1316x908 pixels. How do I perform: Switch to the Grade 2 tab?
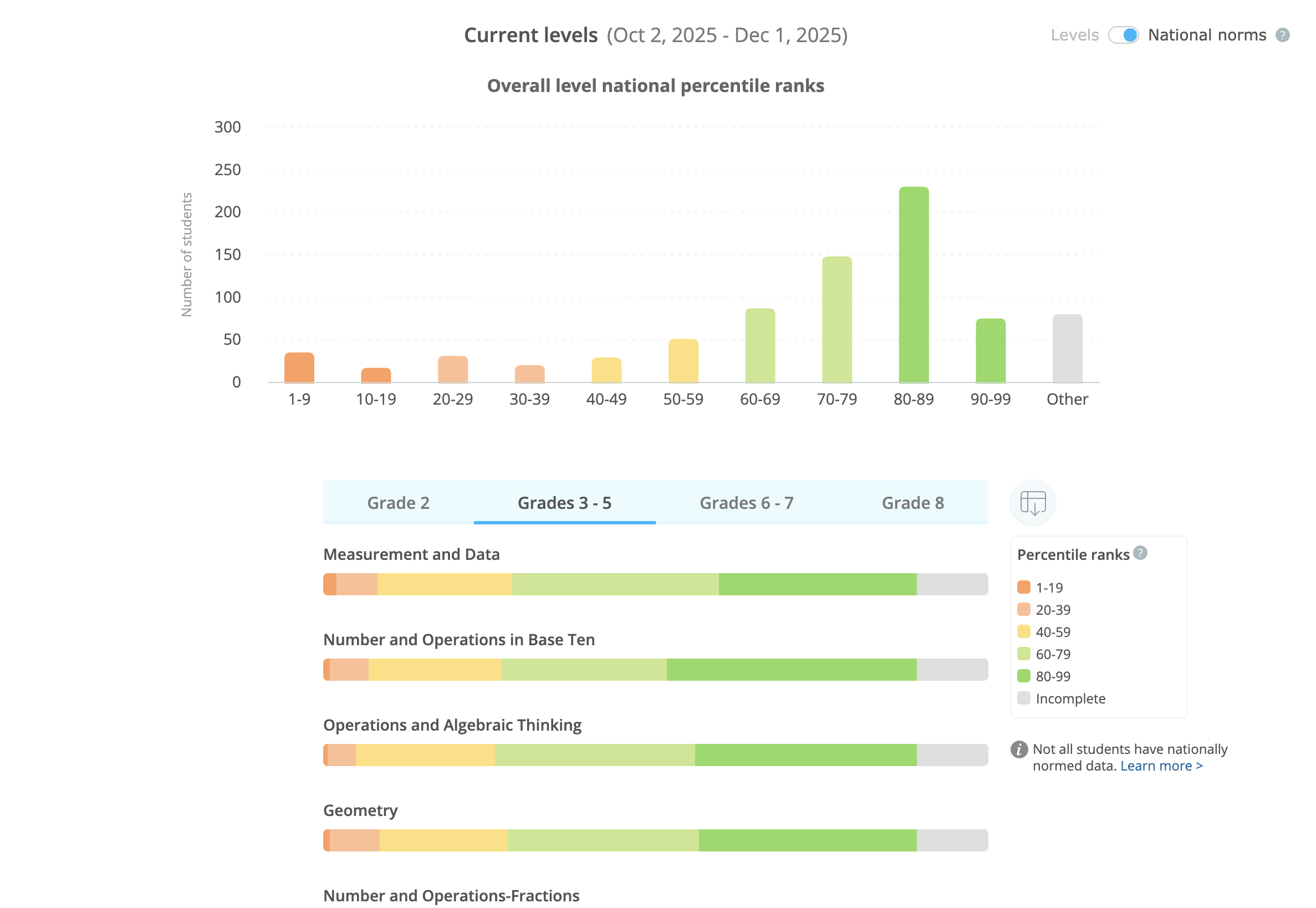[x=398, y=503]
